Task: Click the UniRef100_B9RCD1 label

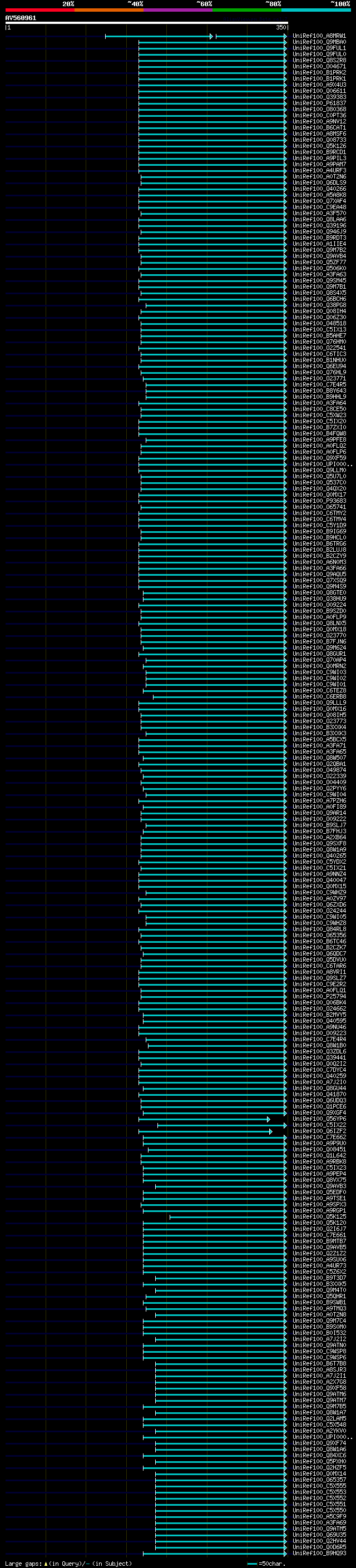Action: pos(319,152)
